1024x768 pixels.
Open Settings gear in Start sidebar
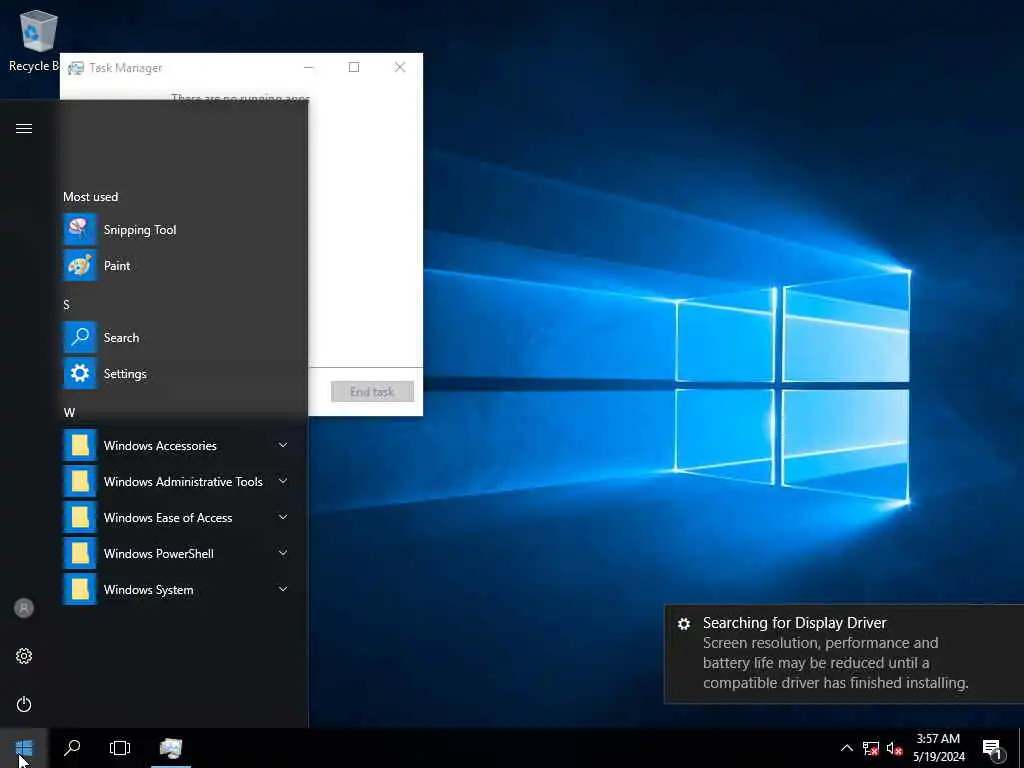(x=24, y=656)
